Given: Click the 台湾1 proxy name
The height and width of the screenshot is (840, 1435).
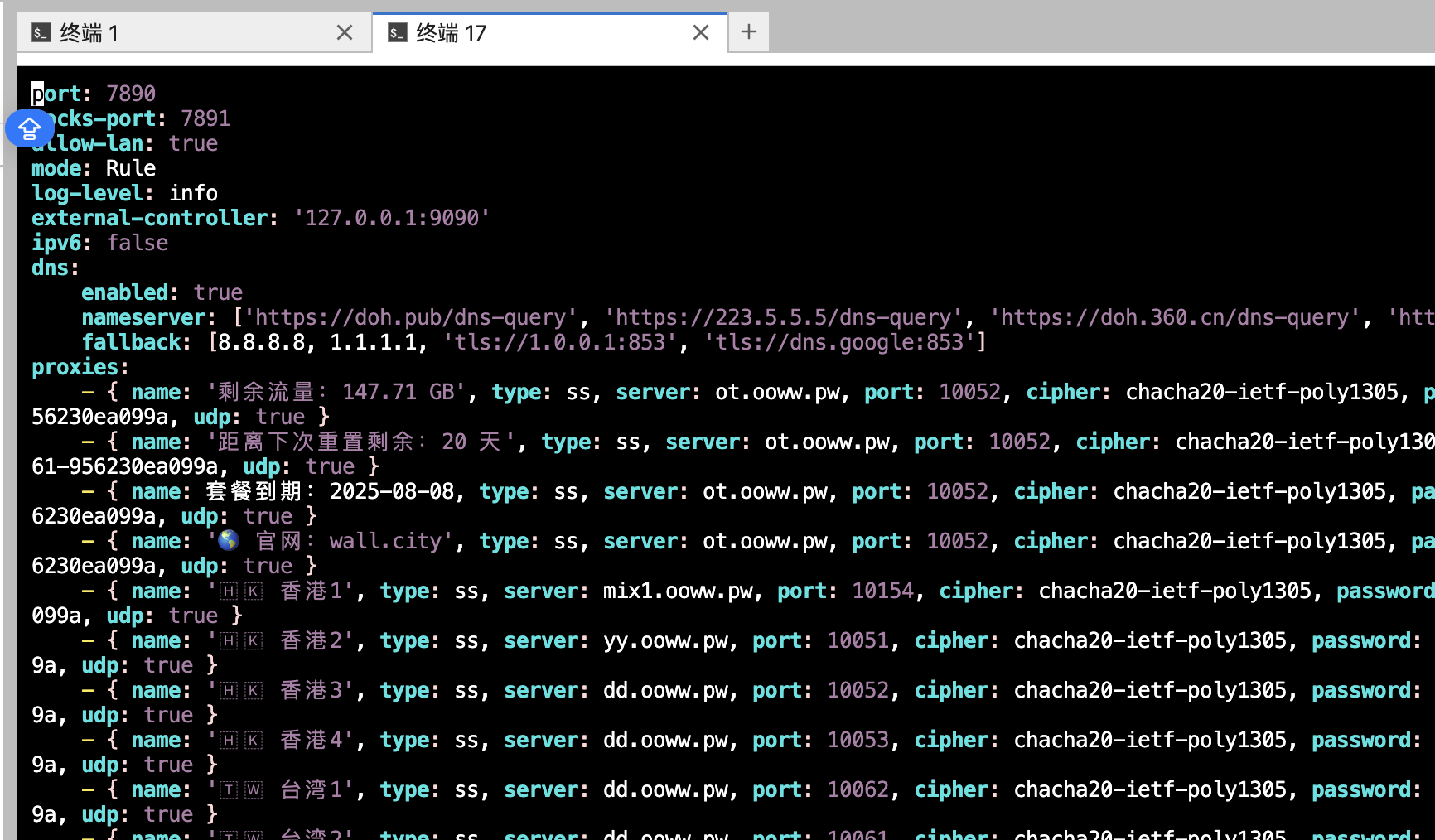Looking at the screenshot, I should [312, 789].
